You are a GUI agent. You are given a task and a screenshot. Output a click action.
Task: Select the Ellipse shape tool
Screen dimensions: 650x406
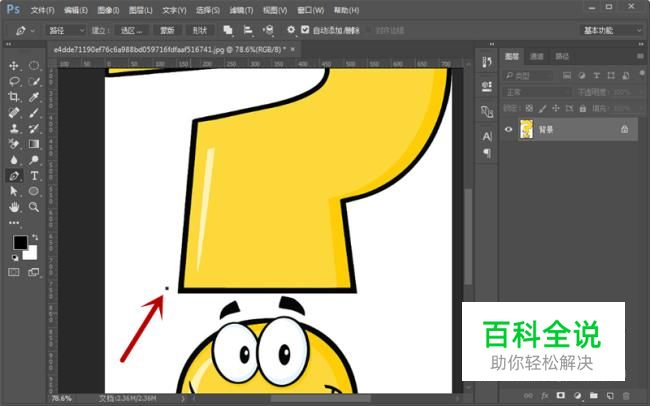pos(34,191)
